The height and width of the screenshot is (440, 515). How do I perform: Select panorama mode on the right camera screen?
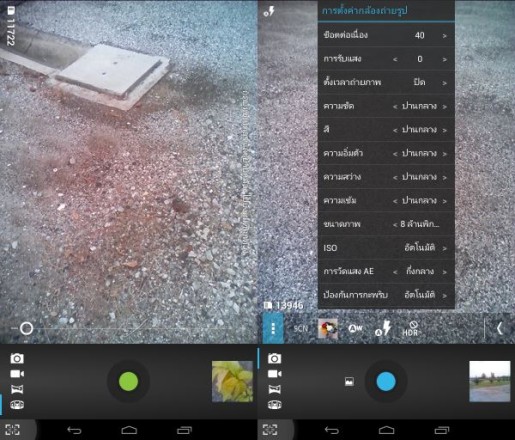274,389
